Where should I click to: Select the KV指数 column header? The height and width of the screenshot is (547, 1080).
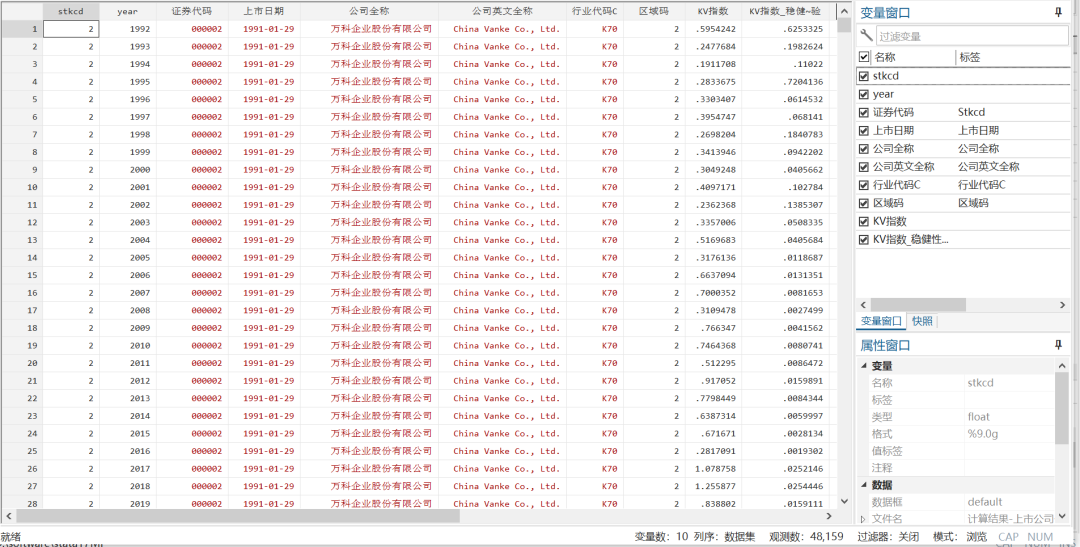(x=714, y=11)
